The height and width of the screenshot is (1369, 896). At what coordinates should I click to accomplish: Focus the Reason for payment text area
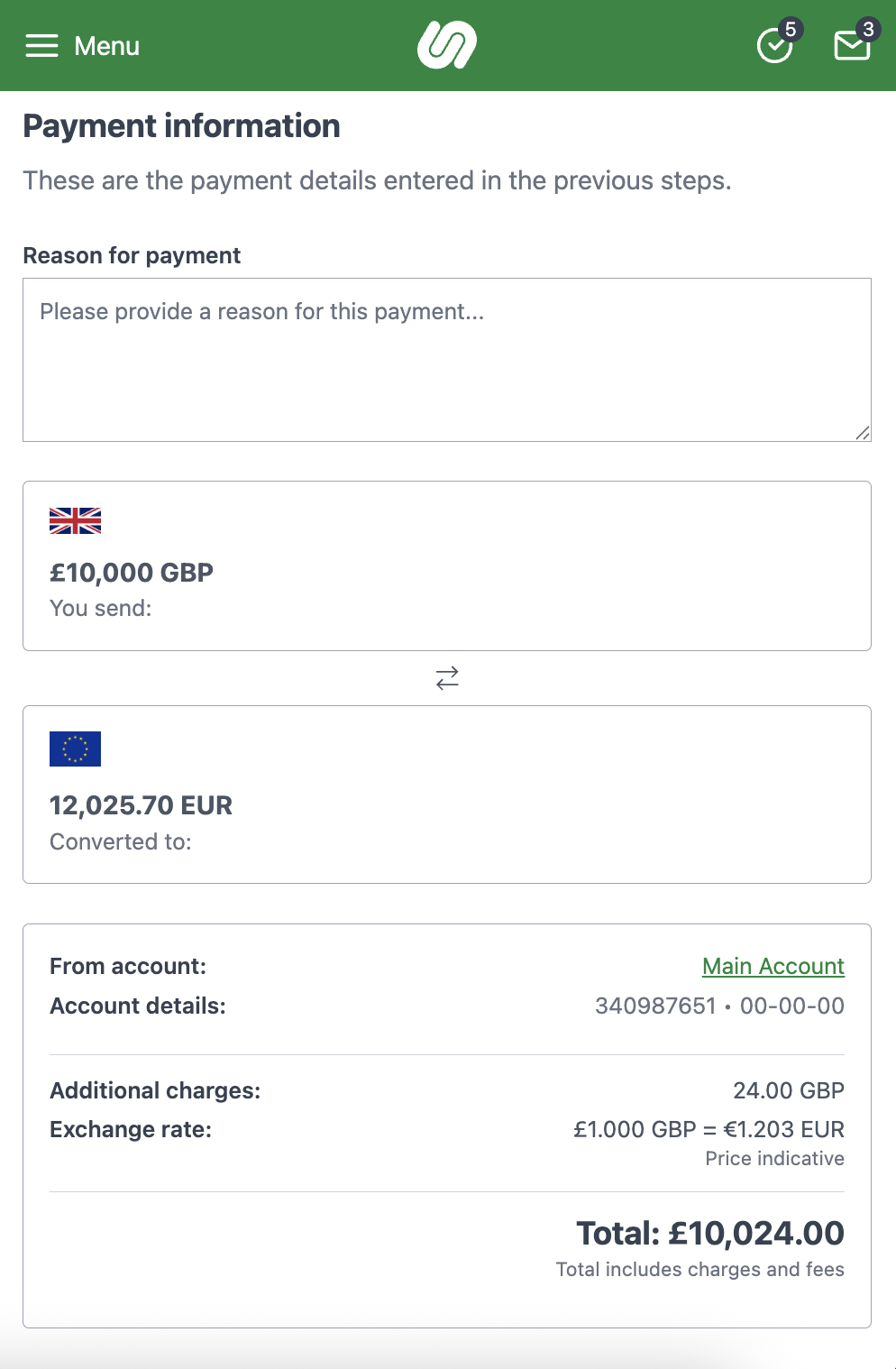(x=446, y=359)
